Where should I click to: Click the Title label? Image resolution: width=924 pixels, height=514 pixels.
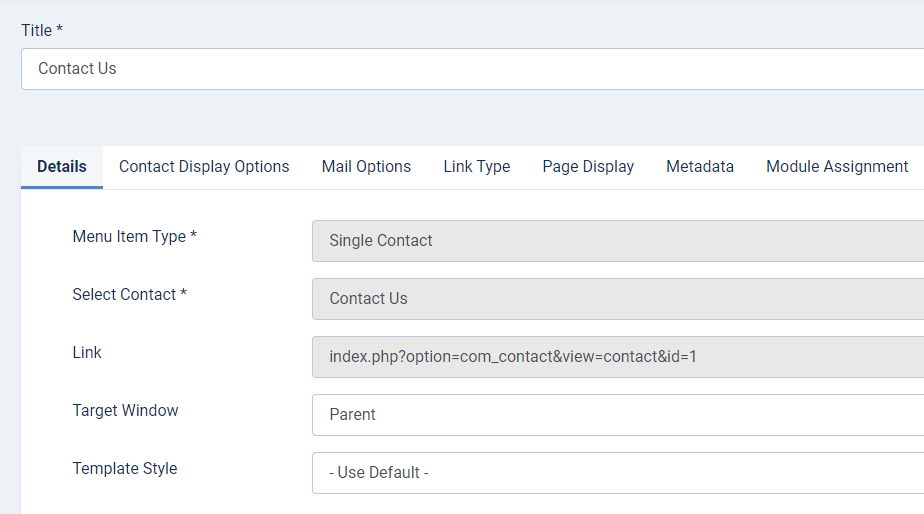tap(36, 31)
